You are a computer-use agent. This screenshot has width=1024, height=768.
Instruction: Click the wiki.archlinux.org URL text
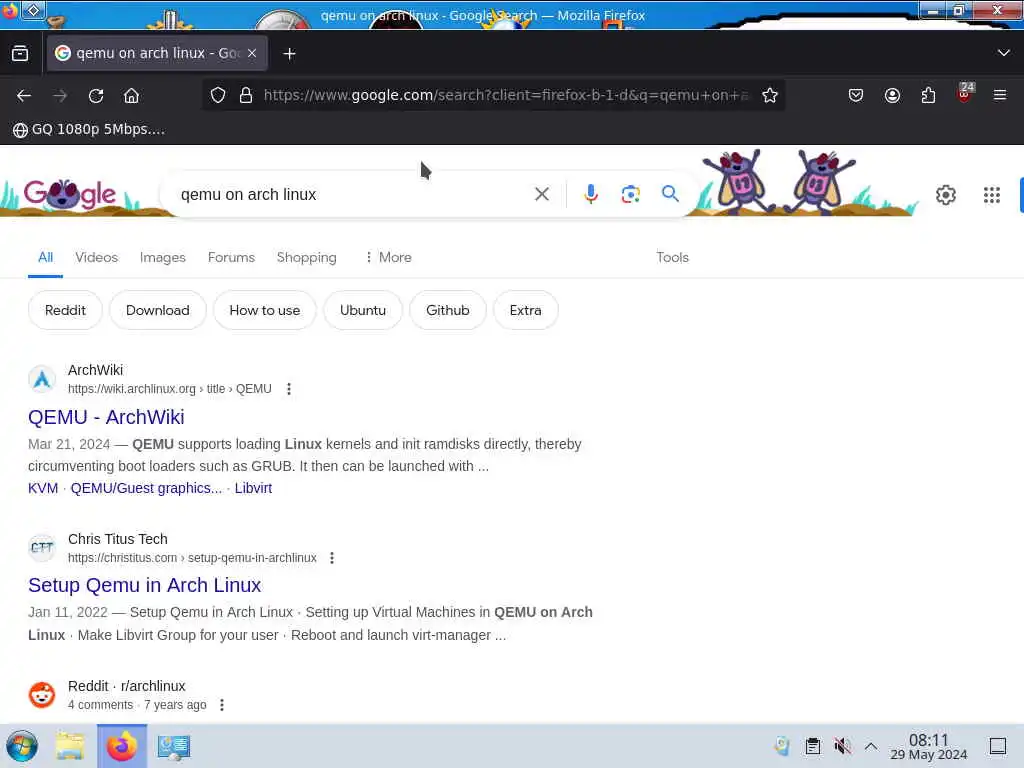pyautogui.click(x=170, y=389)
